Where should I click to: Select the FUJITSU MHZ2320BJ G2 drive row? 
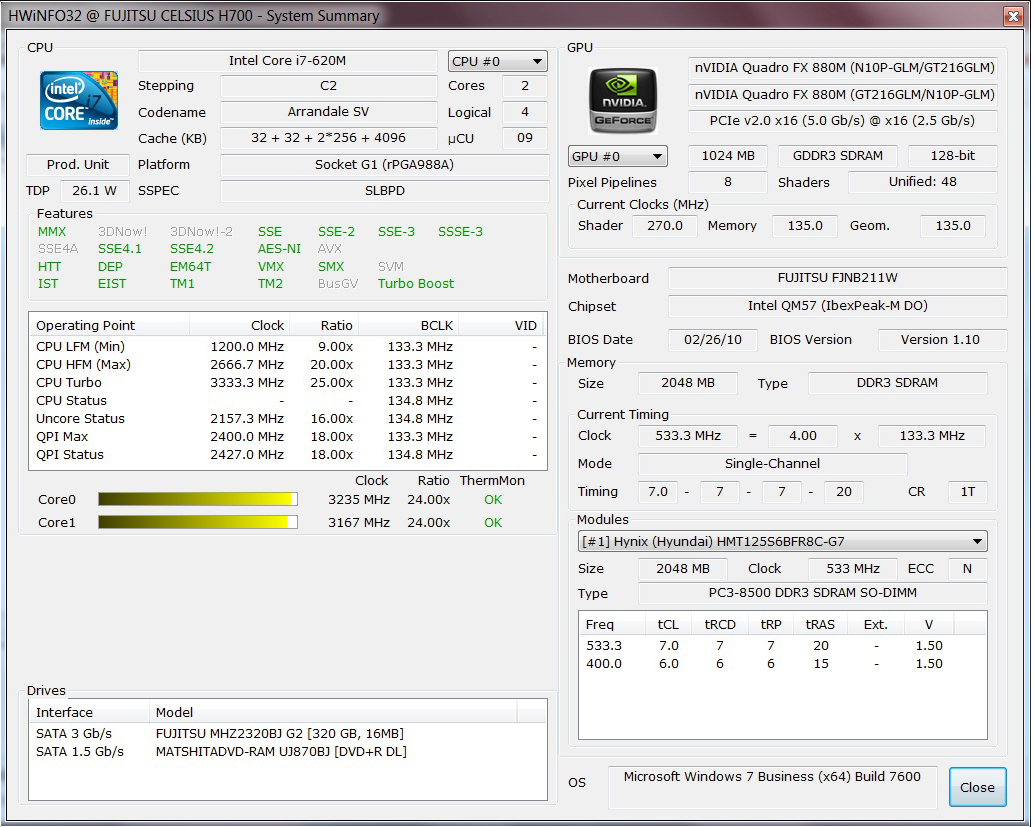click(288, 734)
